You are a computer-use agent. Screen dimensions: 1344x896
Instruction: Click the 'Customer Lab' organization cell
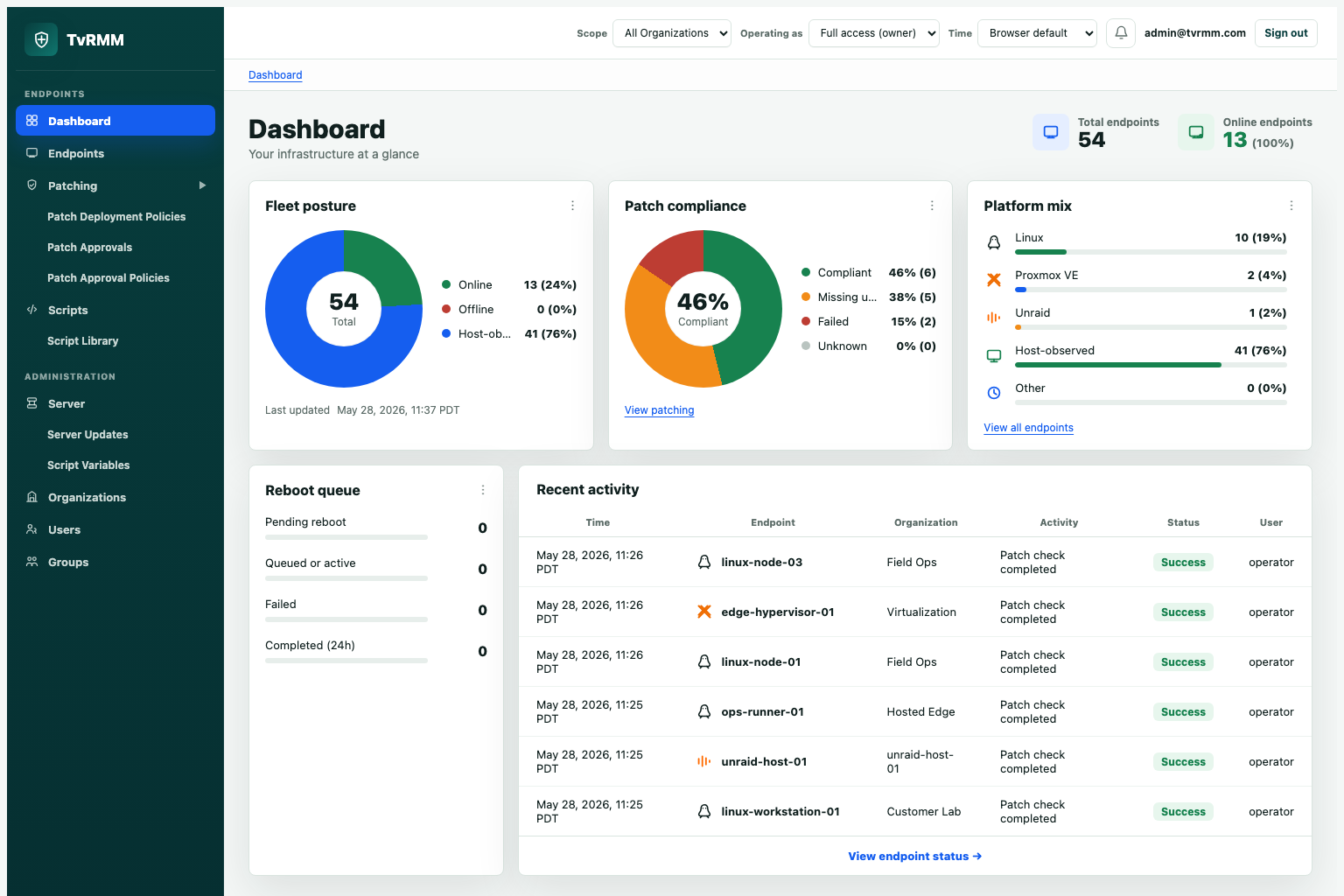point(924,811)
